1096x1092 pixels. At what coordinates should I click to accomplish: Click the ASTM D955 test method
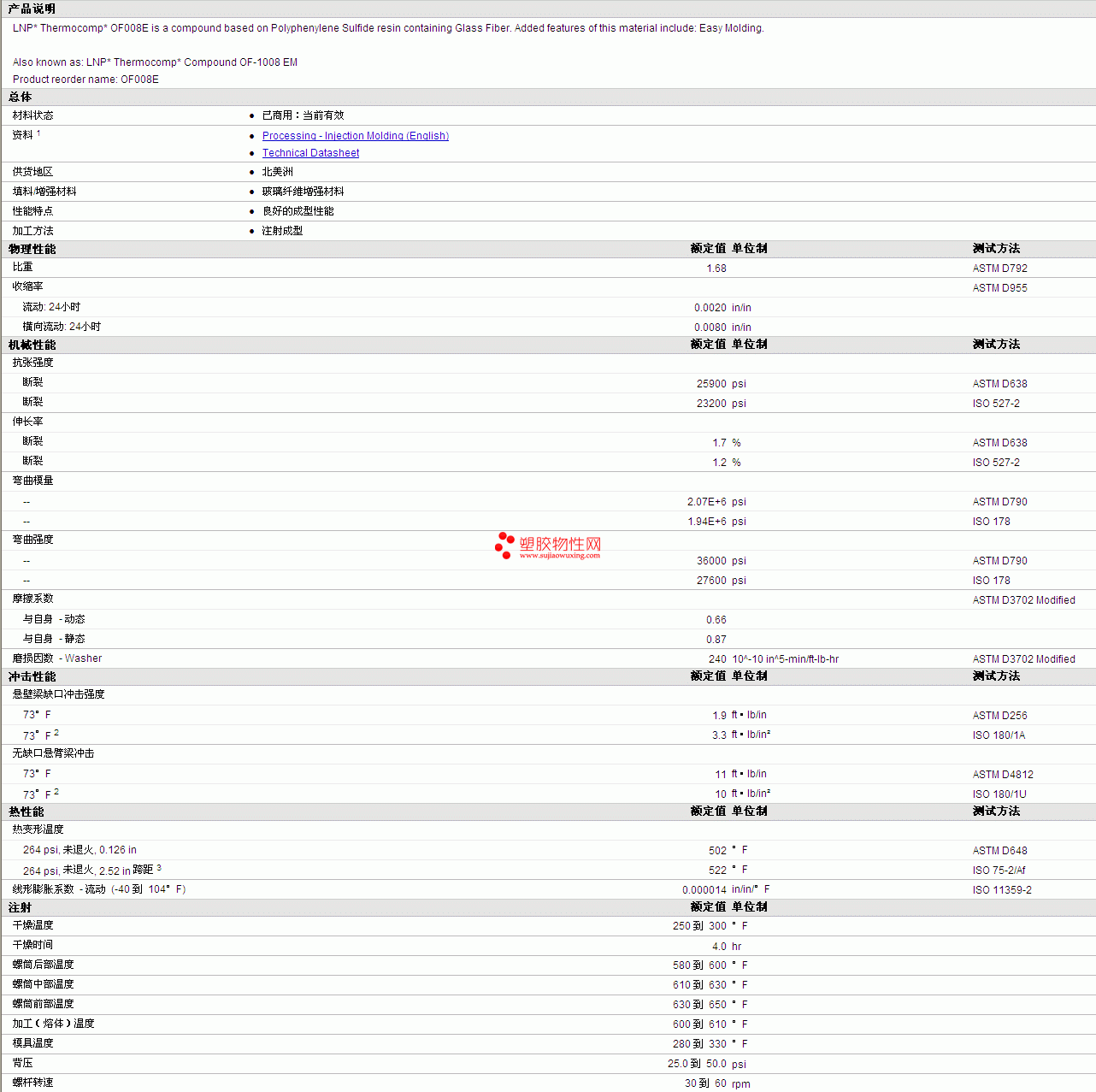coord(1000,288)
